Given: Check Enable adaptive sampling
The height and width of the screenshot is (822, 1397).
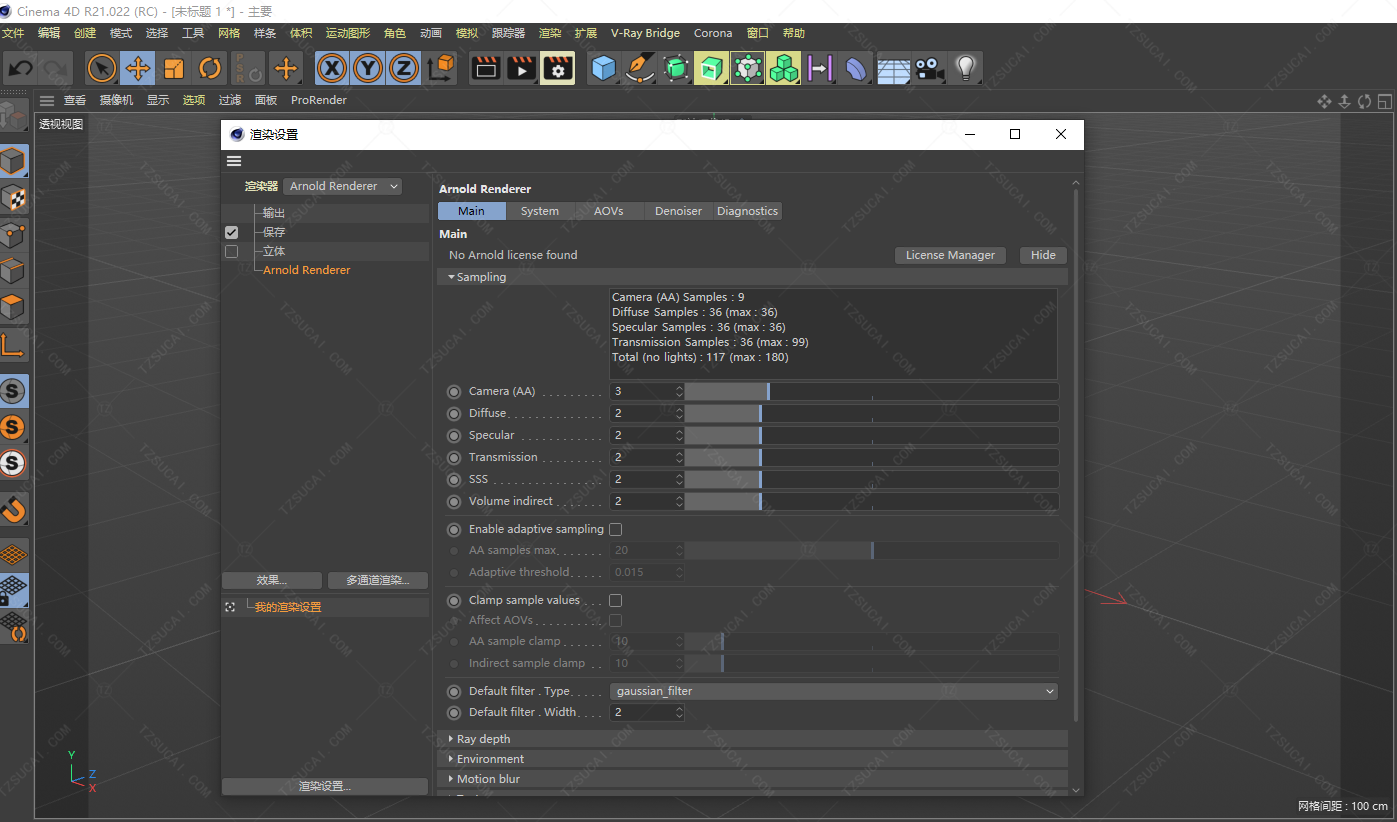Looking at the screenshot, I should (x=616, y=529).
